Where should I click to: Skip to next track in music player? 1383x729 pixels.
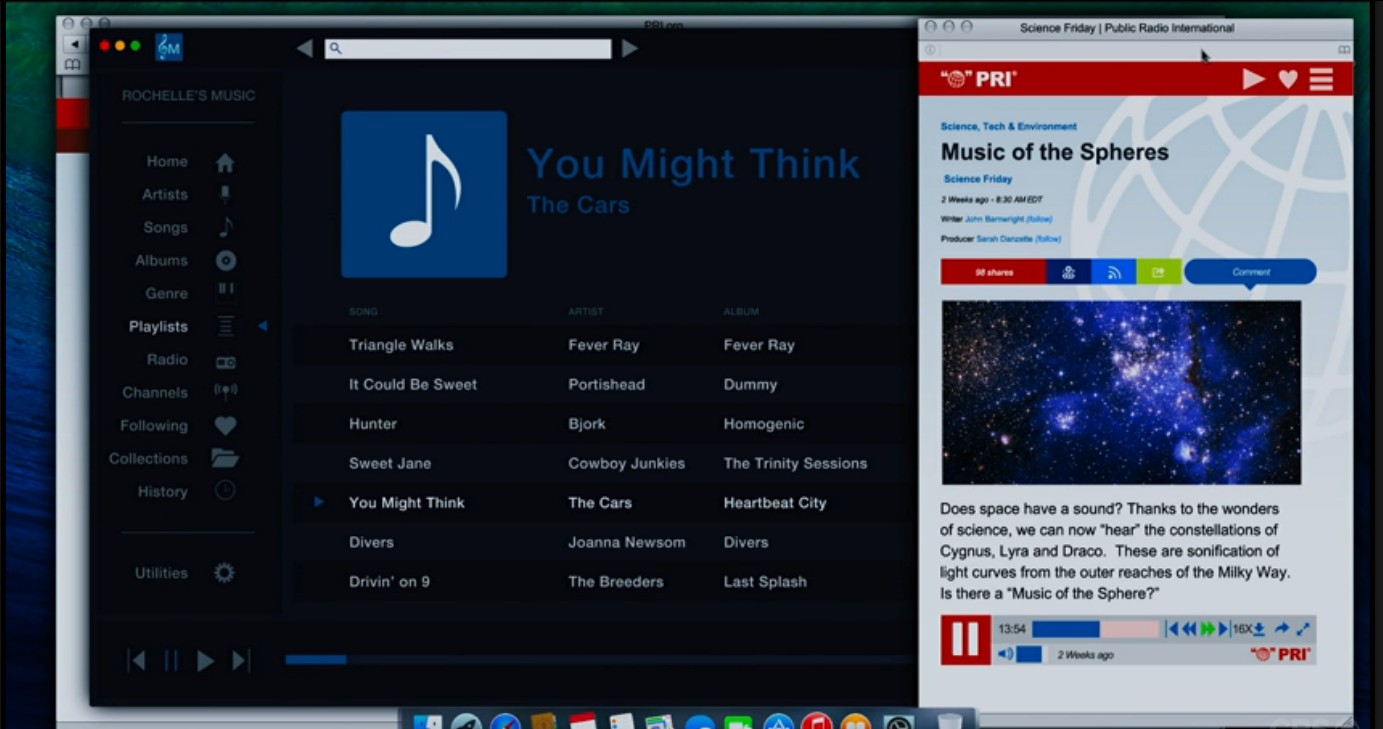click(x=240, y=660)
